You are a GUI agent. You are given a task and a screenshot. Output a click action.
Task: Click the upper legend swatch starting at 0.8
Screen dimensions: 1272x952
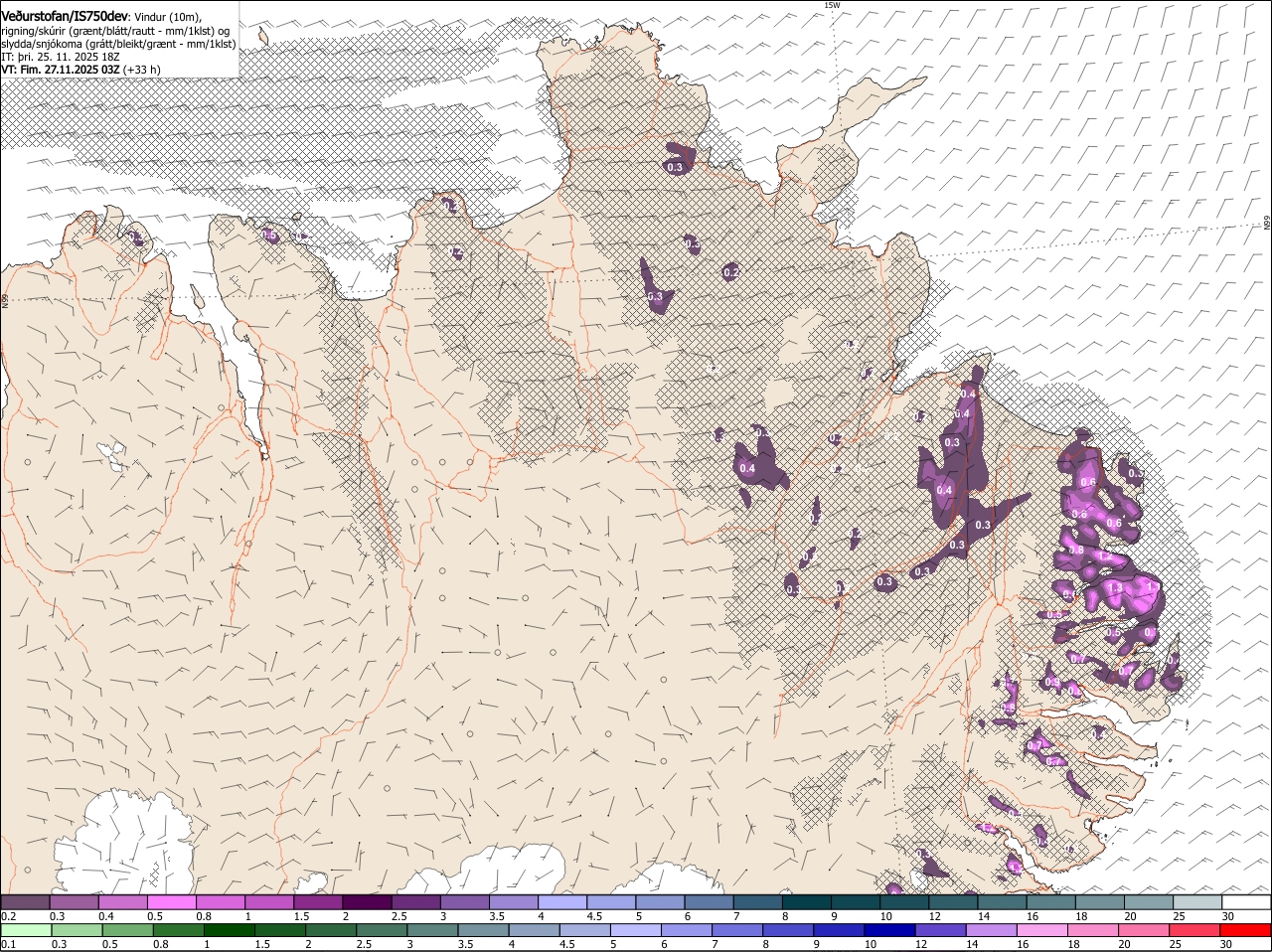click(x=220, y=902)
